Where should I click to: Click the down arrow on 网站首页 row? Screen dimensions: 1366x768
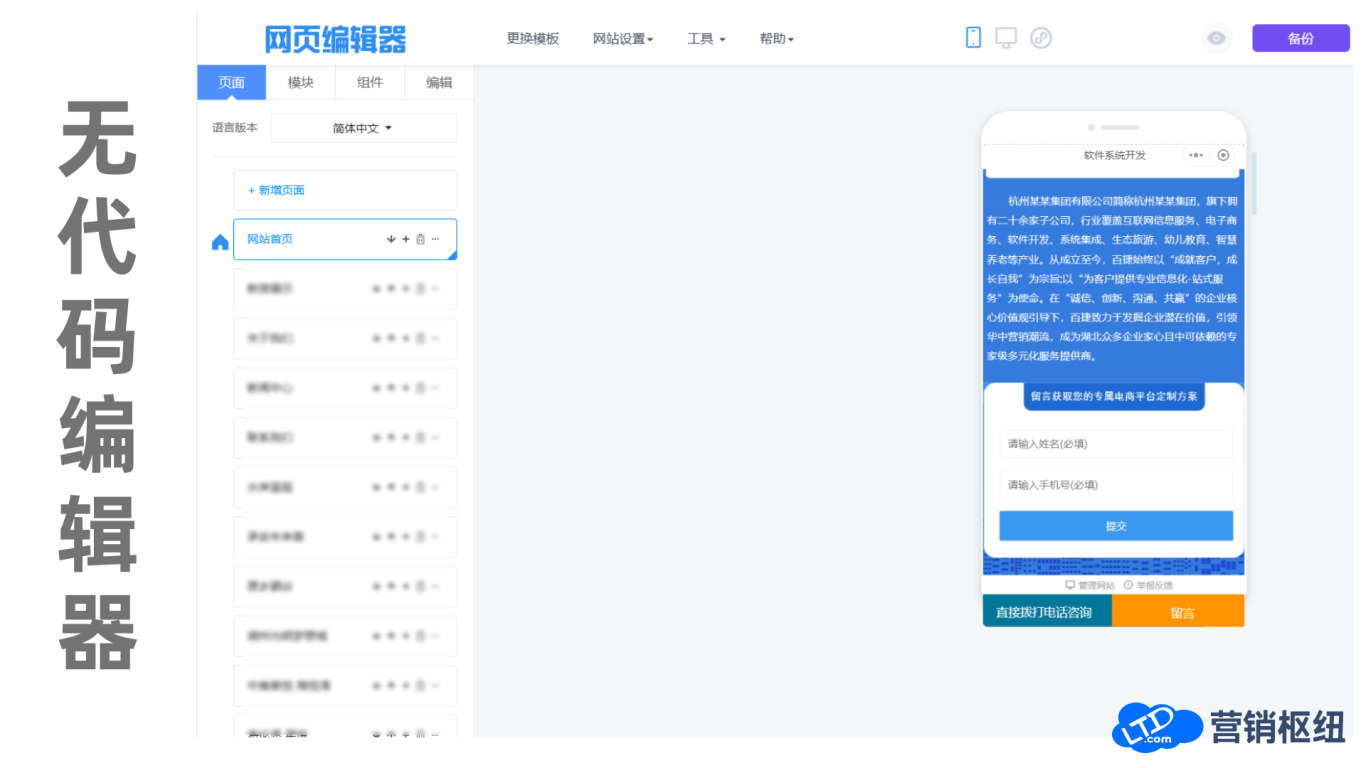[x=391, y=239]
